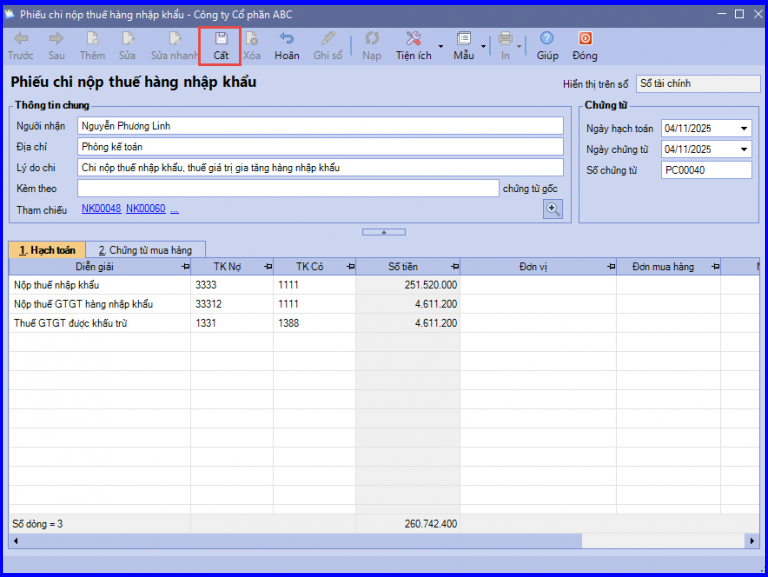The image size is (768, 577).
Task: Click the Kèm theo field
Action: click(288, 189)
